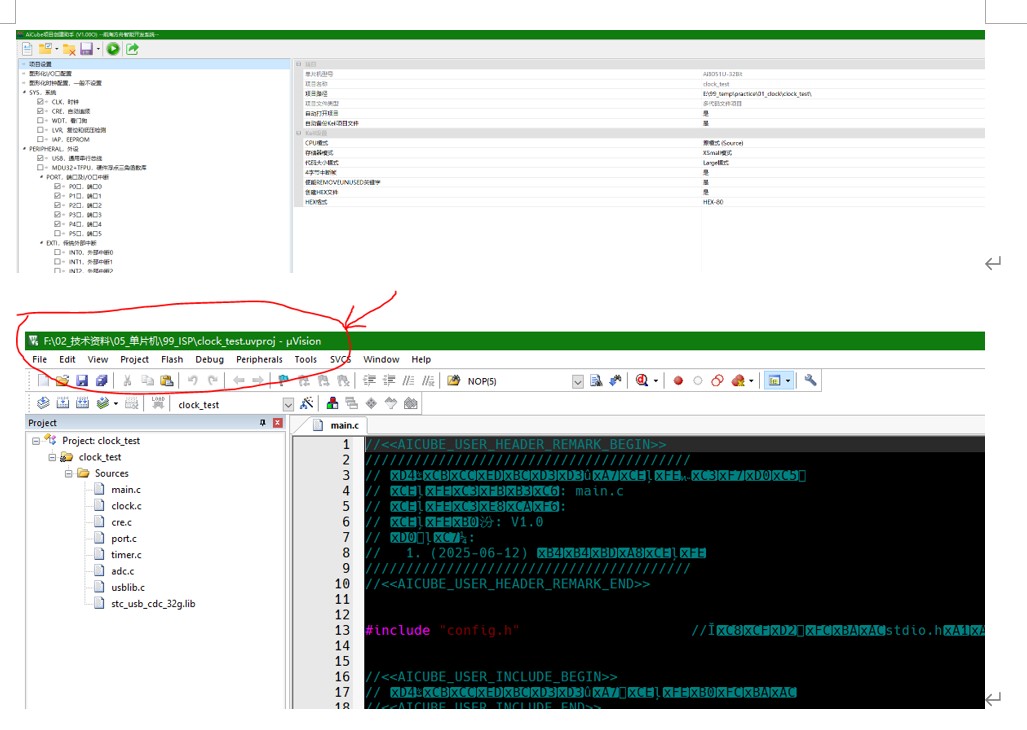Select timer.c in the Sources list
This screenshot has width=1027, height=730.
click(126, 555)
